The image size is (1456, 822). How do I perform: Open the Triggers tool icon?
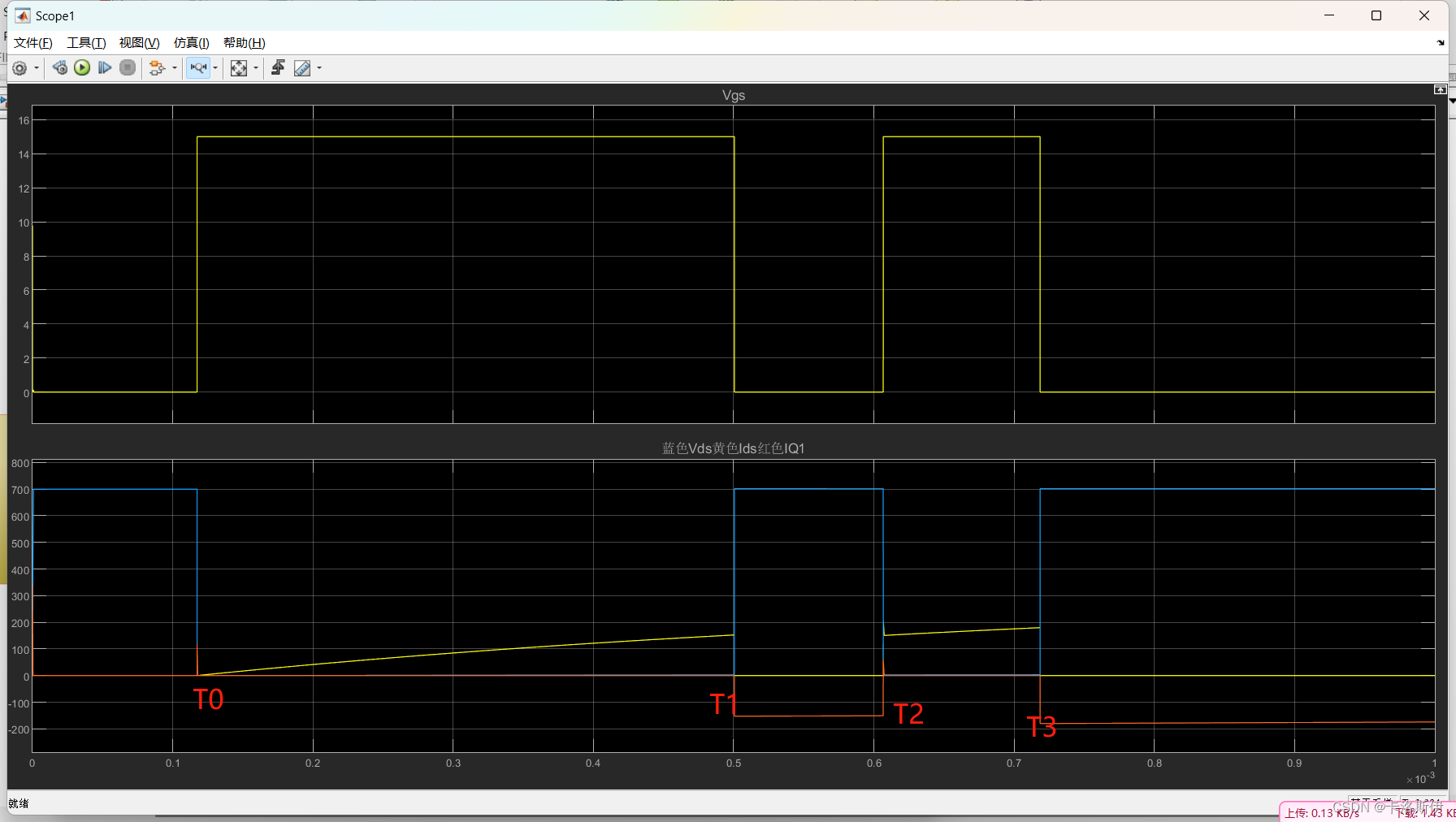278,67
